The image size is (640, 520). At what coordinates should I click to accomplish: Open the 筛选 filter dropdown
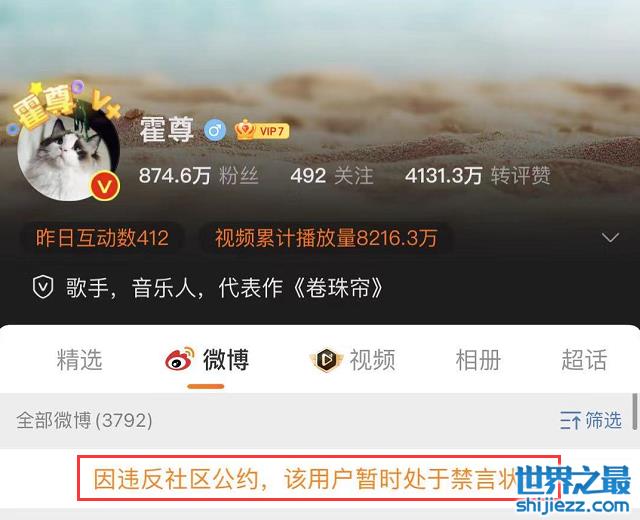click(591, 420)
